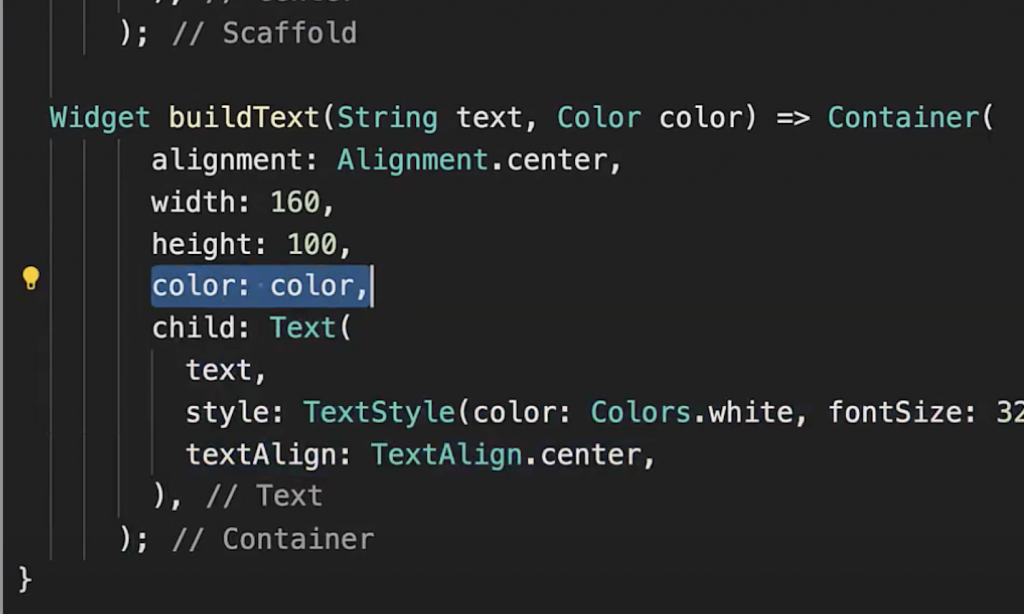
Task: Click the String parameter type
Action: 387,118
